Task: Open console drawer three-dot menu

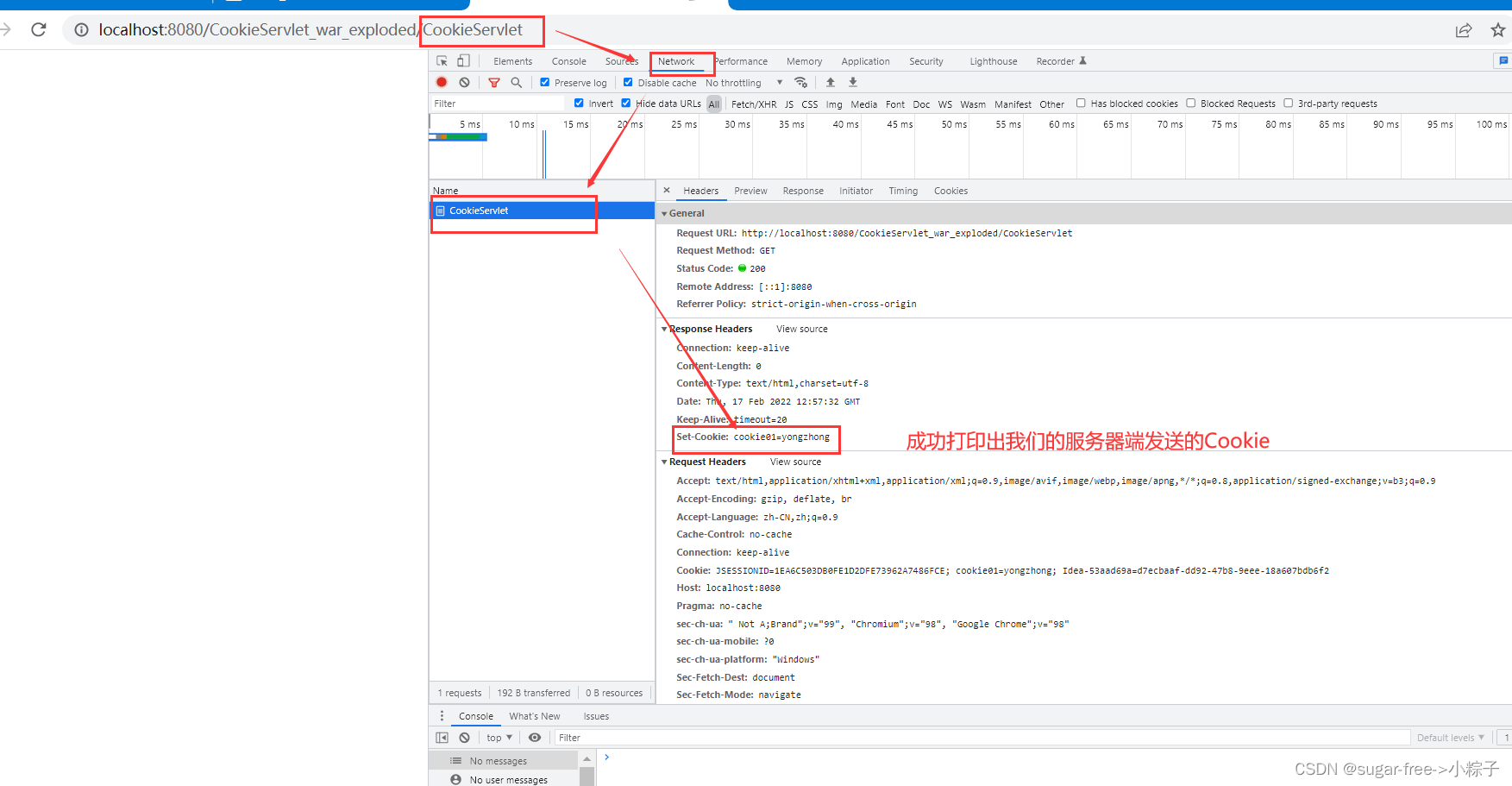Action: (442, 716)
